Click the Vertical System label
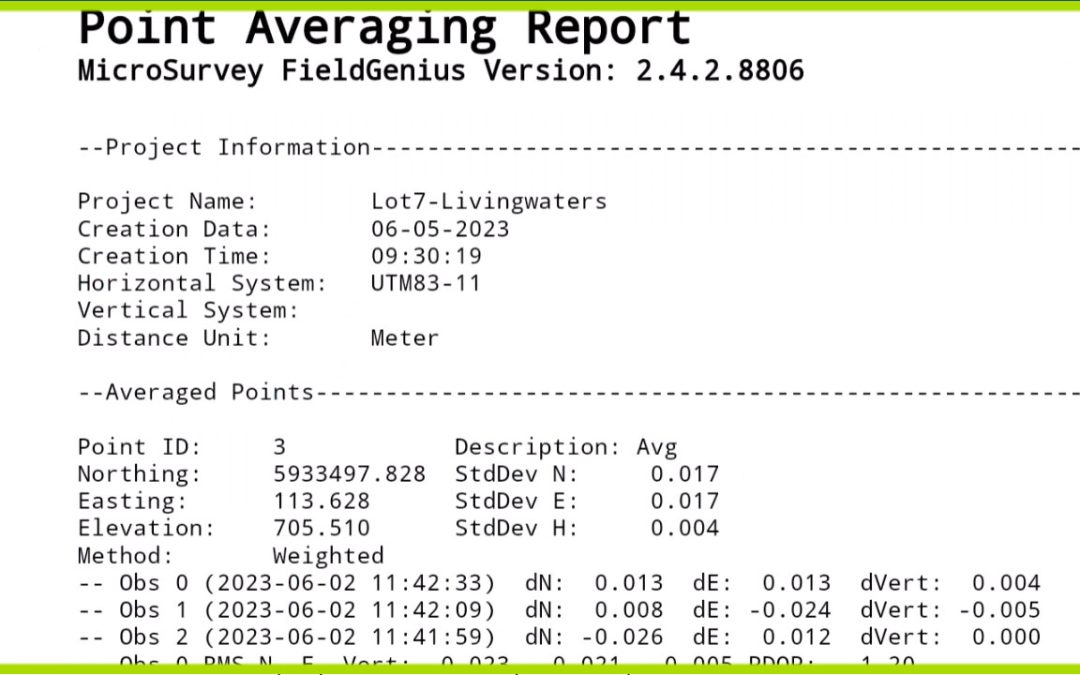The width and height of the screenshot is (1080, 675). click(188, 311)
